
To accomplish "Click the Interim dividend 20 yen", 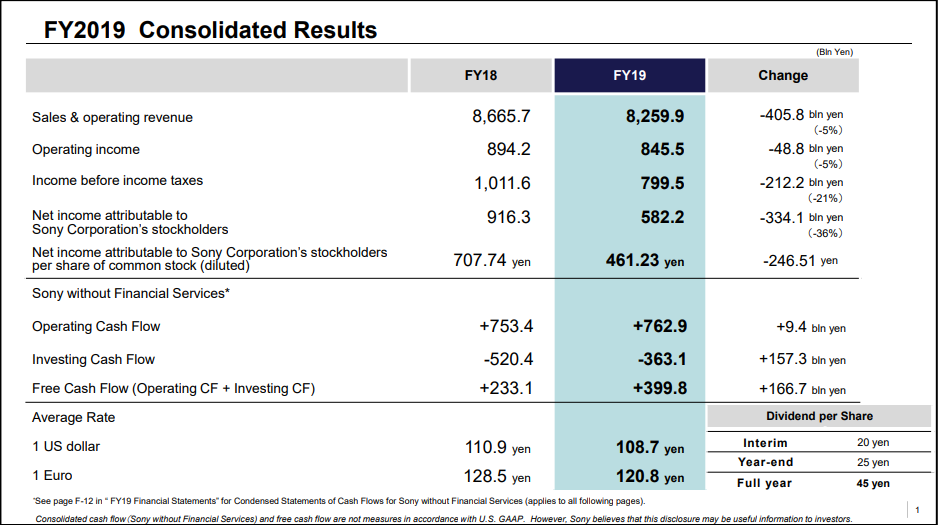I will pyautogui.click(x=873, y=442).
